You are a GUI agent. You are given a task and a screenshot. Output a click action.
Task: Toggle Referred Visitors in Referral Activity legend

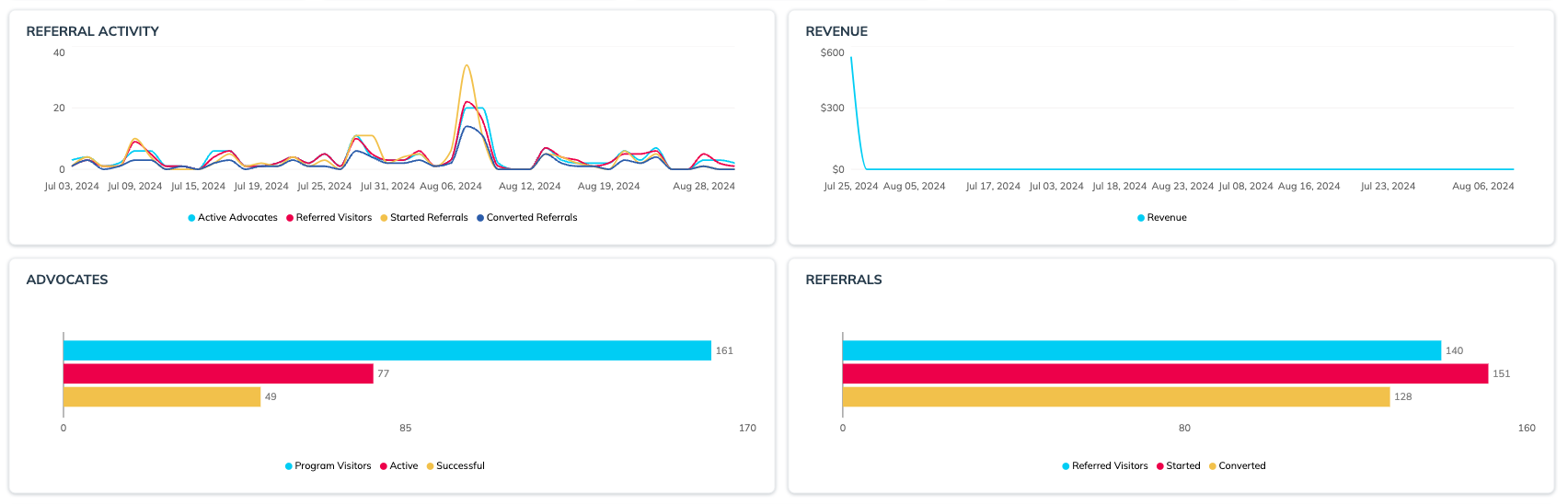point(329,218)
